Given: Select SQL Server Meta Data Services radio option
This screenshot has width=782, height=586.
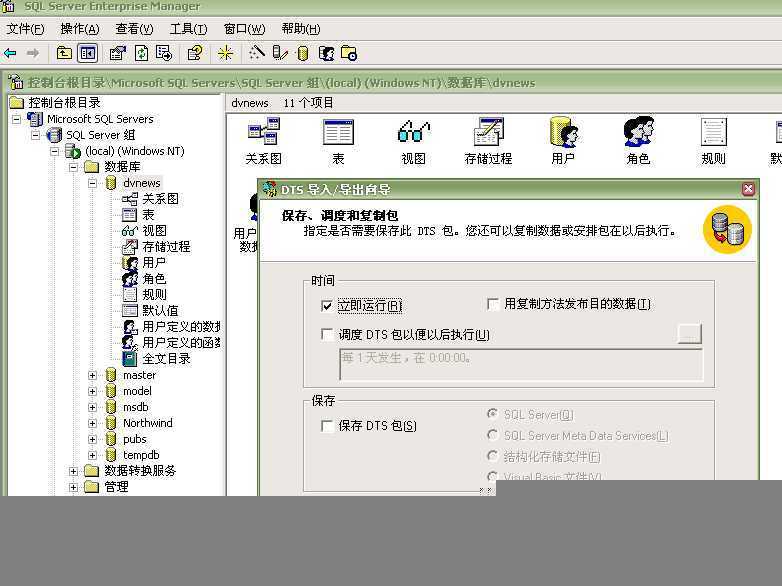Looking at the screenshot, I should click(492, 435).
